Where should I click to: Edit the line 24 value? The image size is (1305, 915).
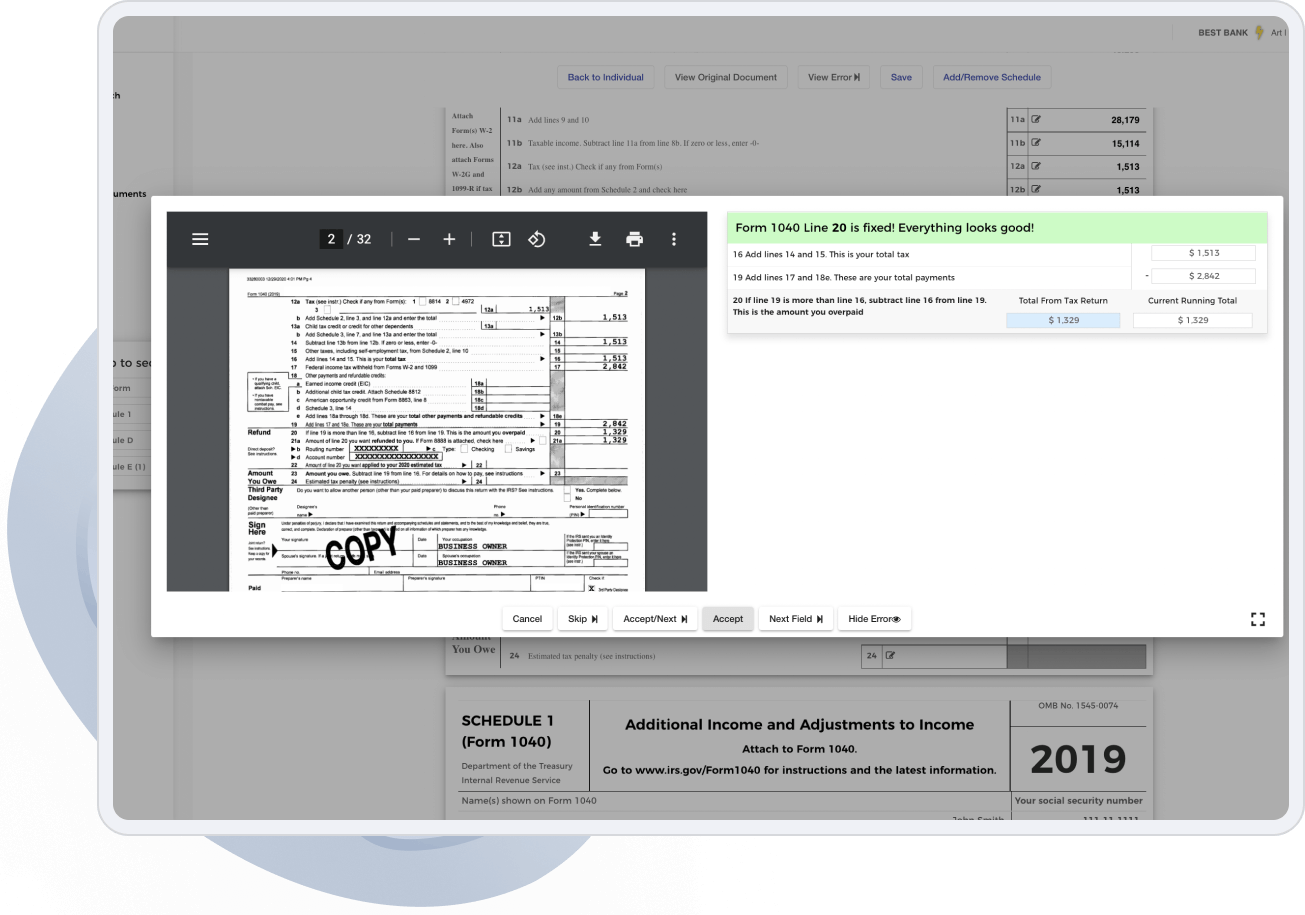890,656
